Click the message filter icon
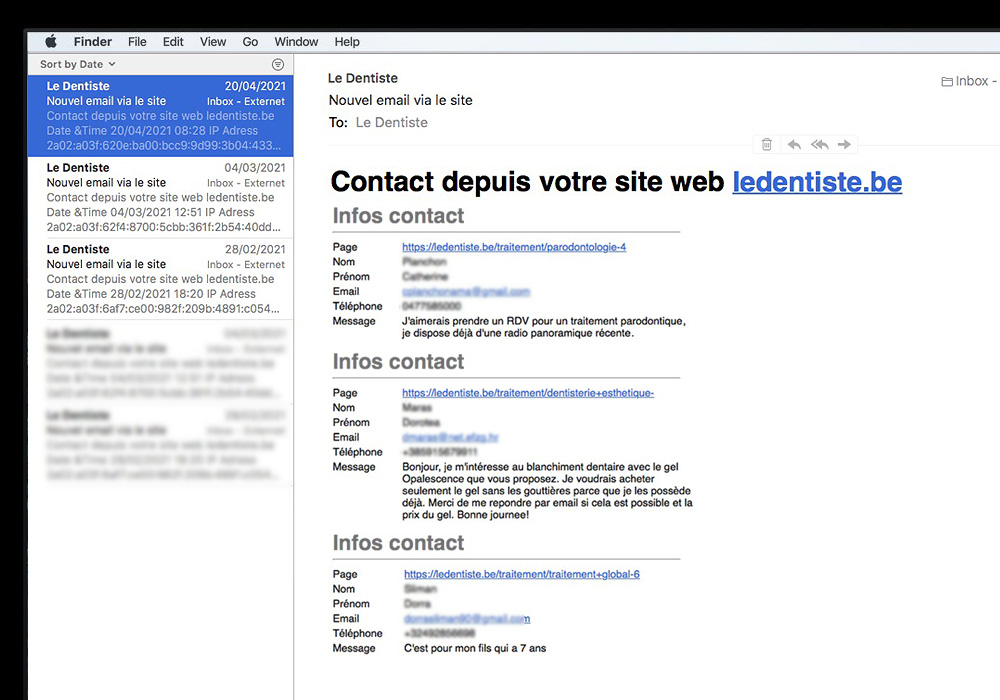This screenshot has width=1000, height=700. pyautogui.click(x=278, y=64)
